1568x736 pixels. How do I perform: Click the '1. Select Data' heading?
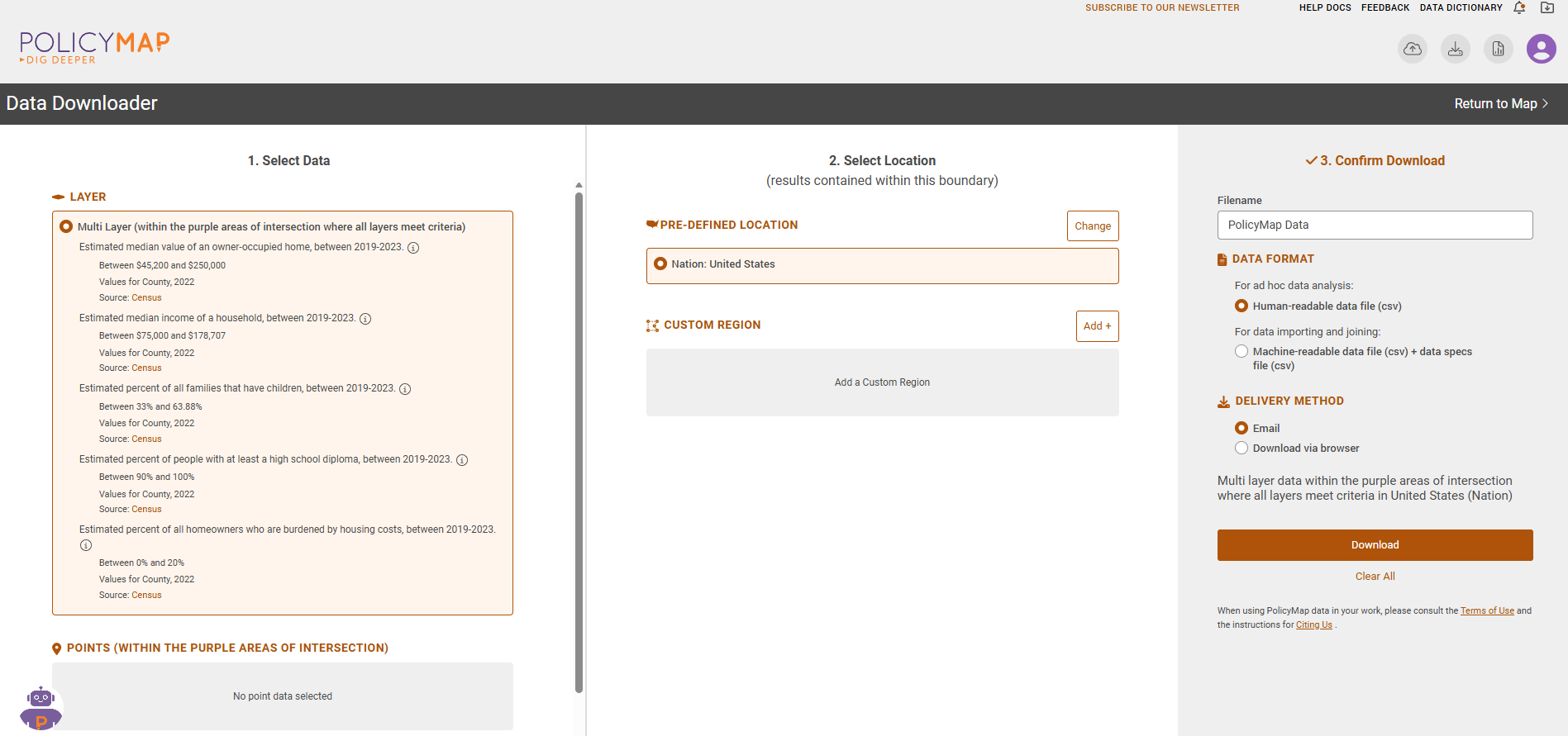click(288, 161)
